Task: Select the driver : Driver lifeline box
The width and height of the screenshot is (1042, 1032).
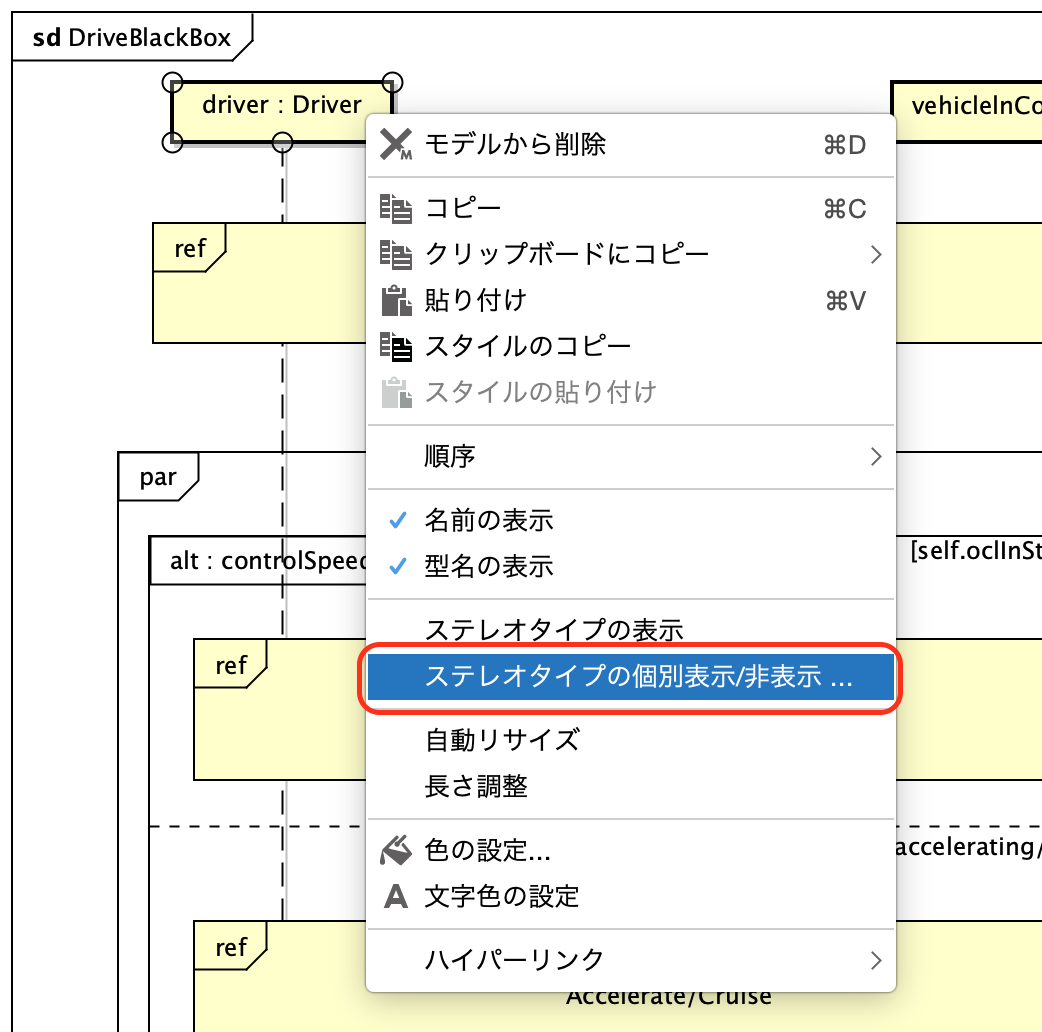Action: pos(282,105)
